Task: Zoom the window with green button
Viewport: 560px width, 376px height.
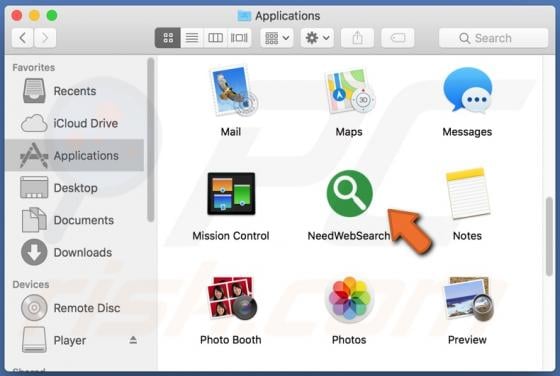Action: coord(52,15)
